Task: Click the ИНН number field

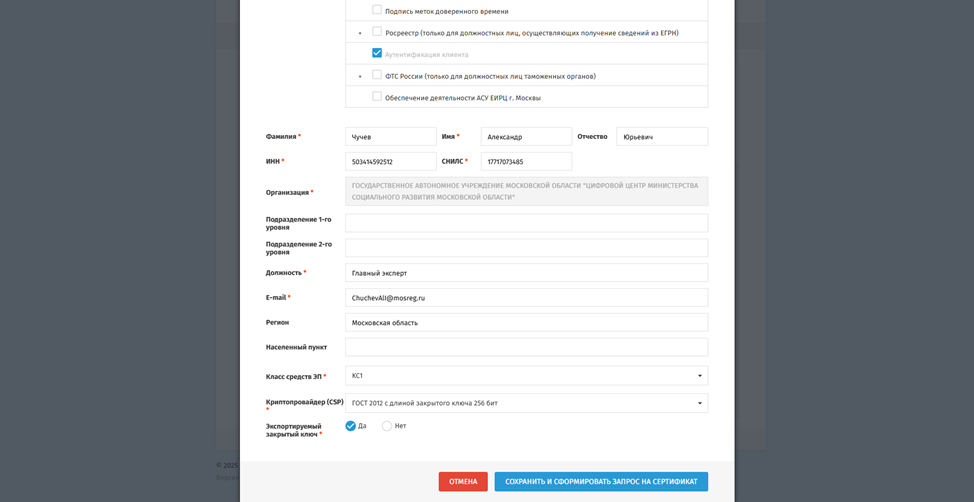Action: [x=391, y=161]
